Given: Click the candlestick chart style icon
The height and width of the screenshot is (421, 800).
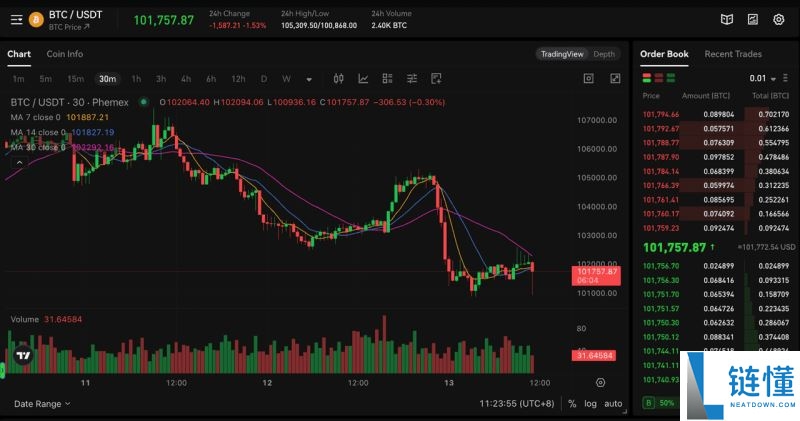Looking at the screenshot, I should pyautogui.click(x=338, y=78).
